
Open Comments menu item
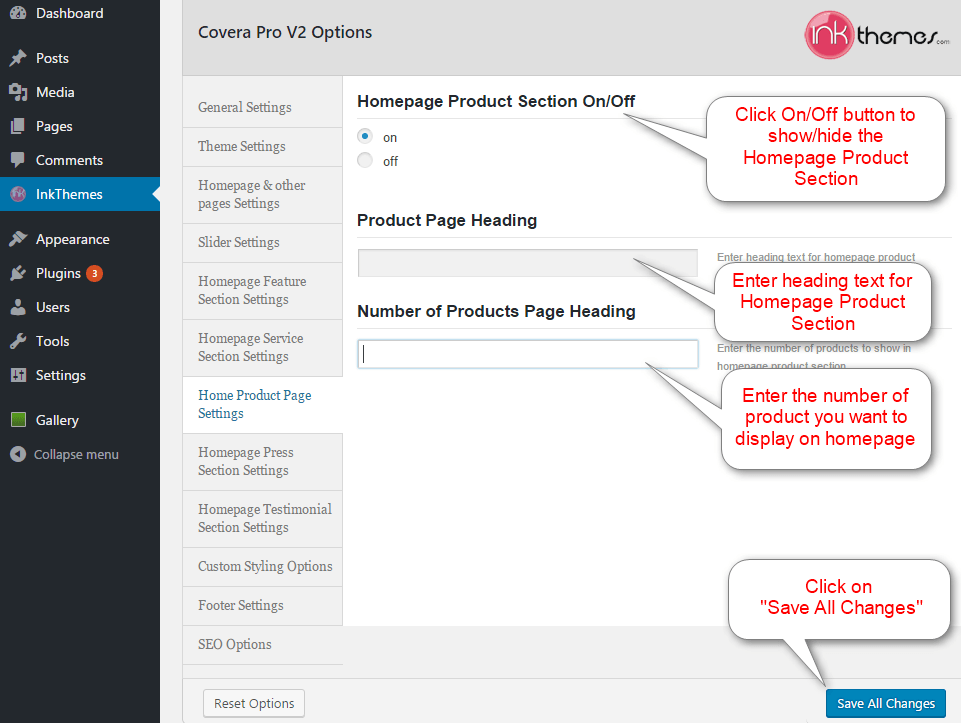80,160
